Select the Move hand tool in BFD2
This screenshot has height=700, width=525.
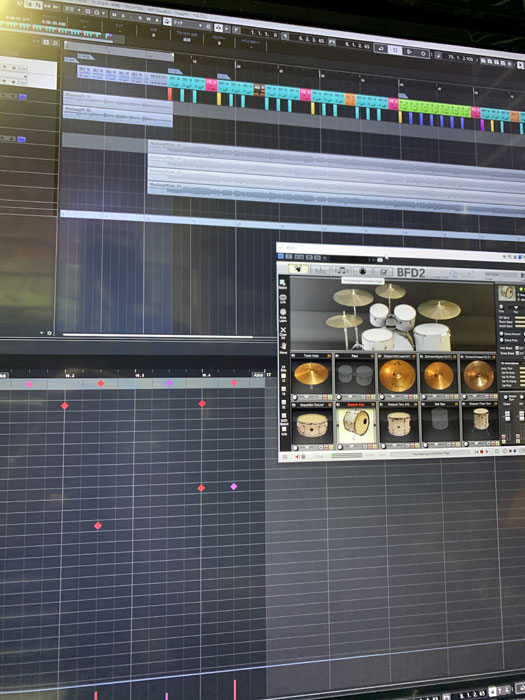[283, 347]
